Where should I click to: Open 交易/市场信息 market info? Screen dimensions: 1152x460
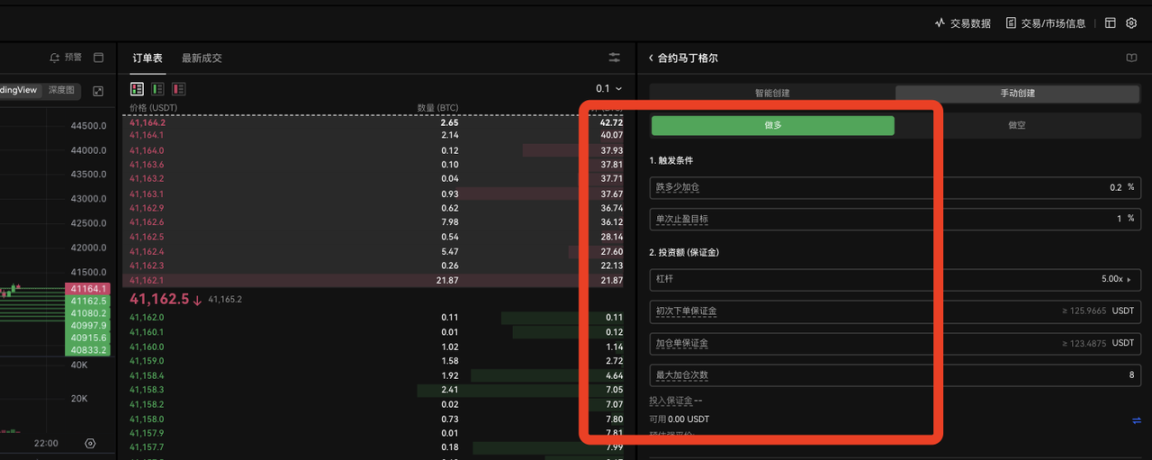[x=1045, y=23]
